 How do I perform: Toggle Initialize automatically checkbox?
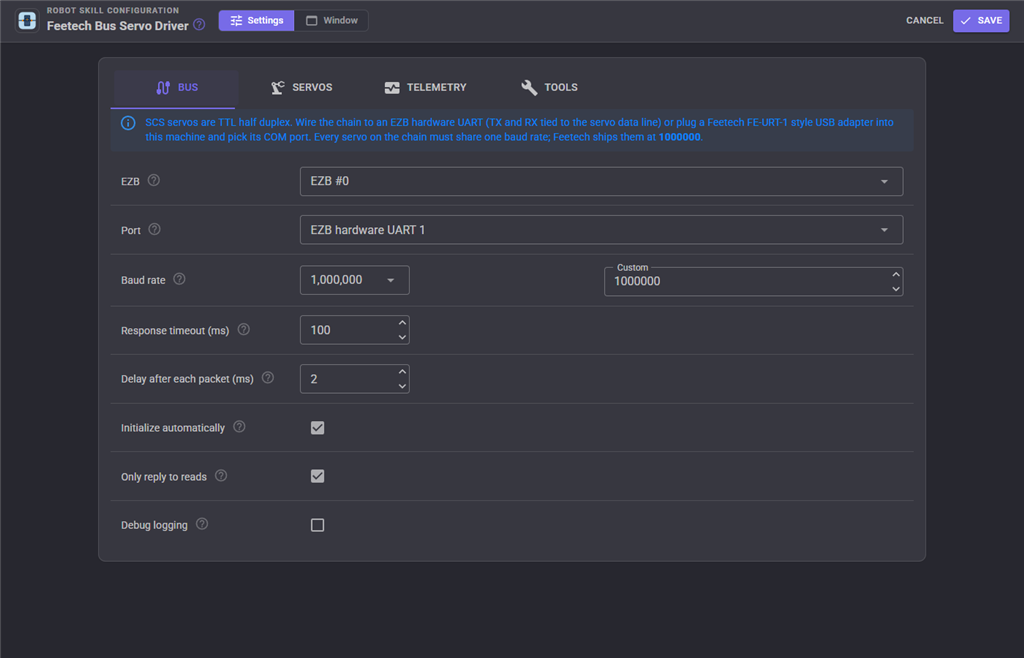317,428
